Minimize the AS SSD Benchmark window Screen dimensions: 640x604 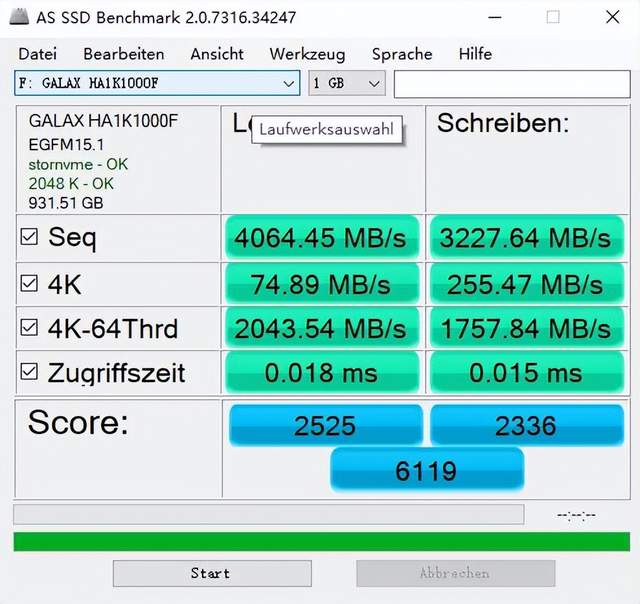[x=495, y=17]
